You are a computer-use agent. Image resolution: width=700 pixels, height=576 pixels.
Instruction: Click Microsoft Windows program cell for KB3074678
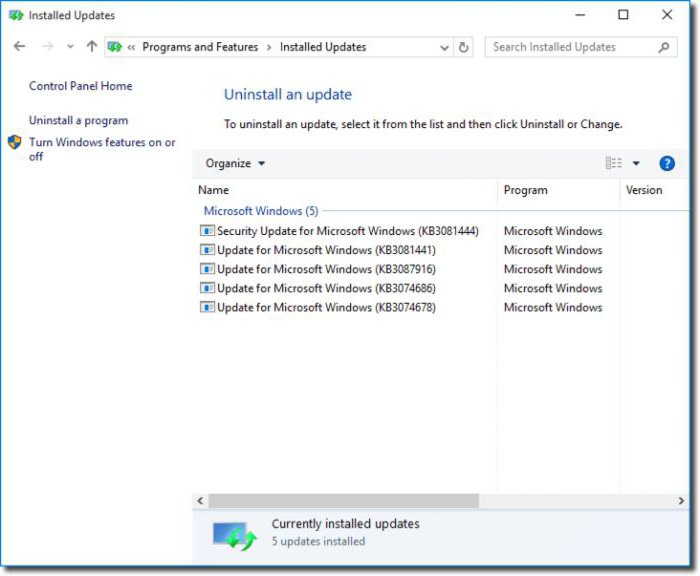point(553,308)
